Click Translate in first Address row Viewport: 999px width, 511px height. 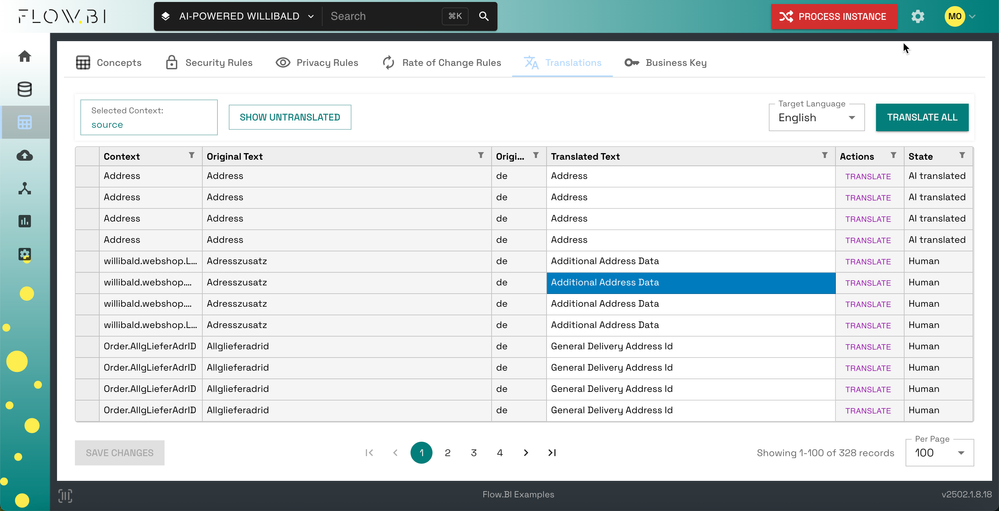[868, 176]
